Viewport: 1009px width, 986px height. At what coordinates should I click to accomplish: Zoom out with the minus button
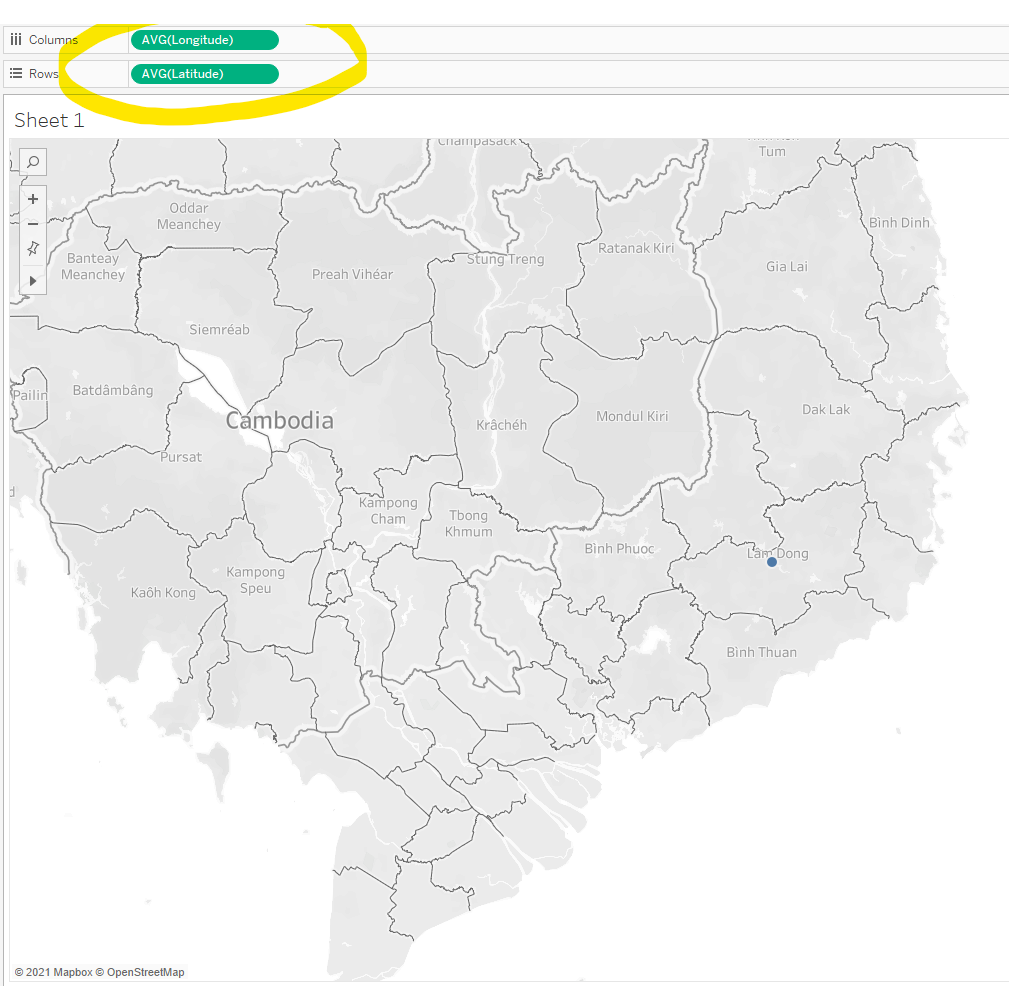click(33, 224)
